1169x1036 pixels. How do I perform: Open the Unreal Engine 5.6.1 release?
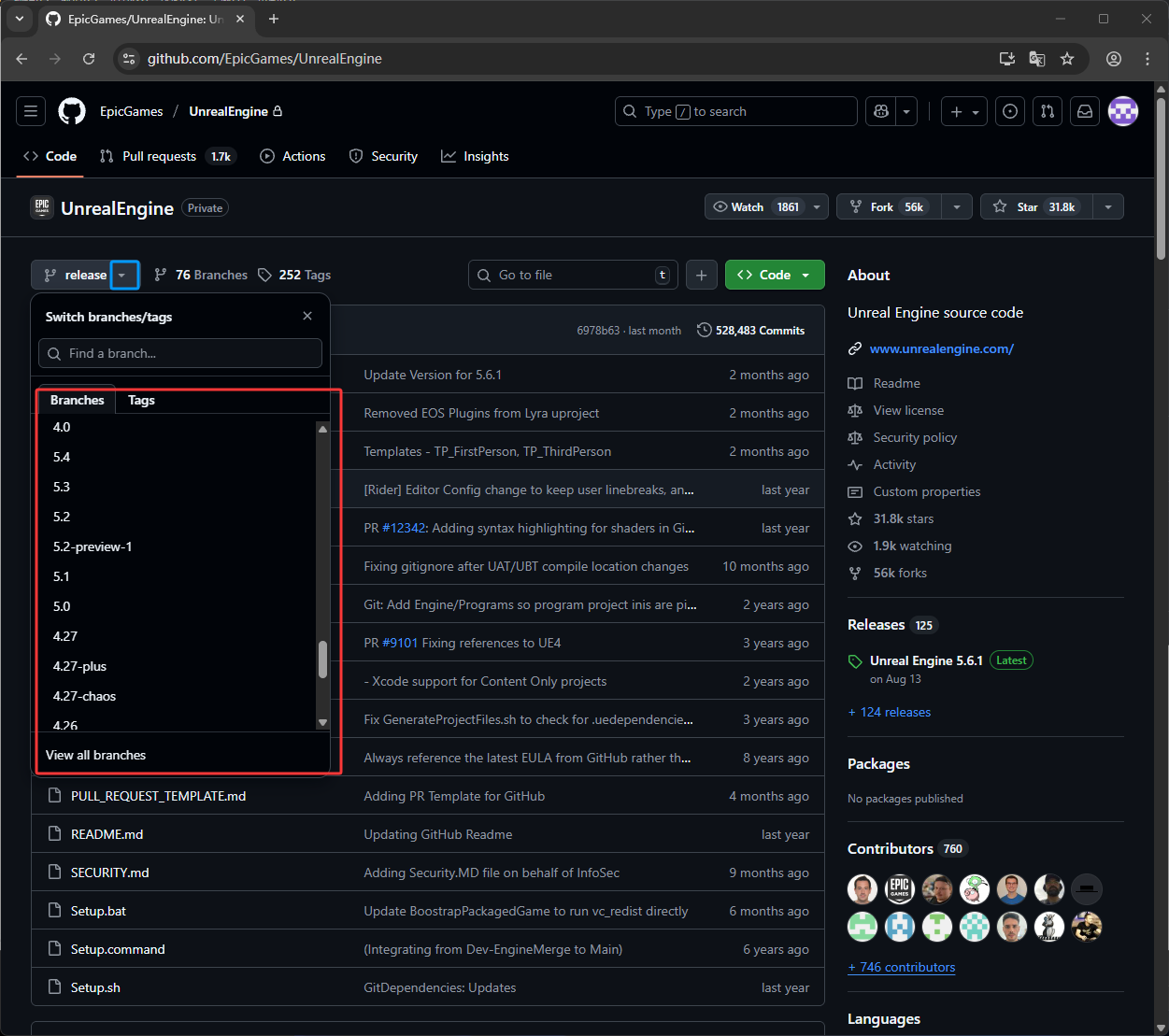pos(926,660)
